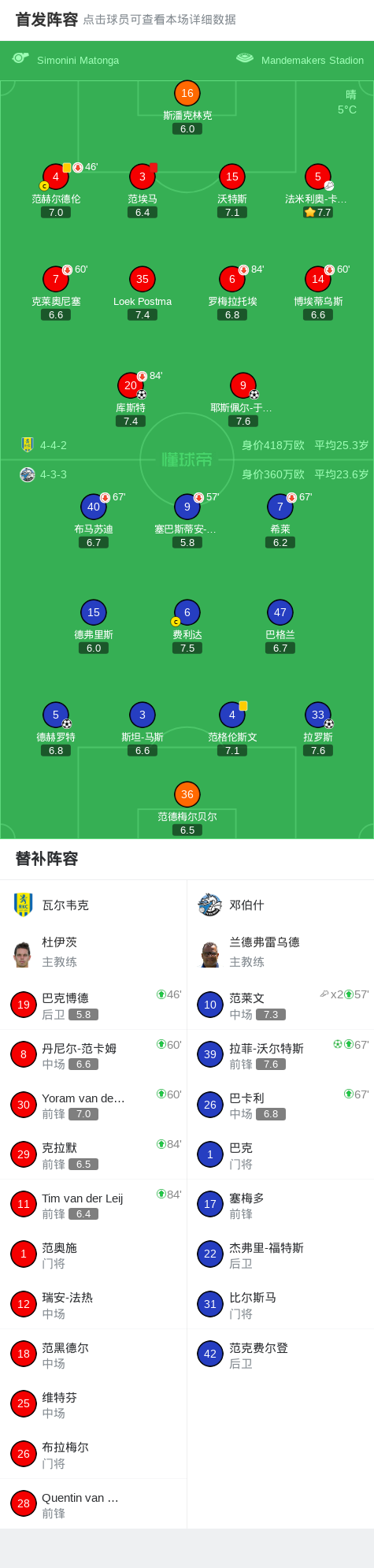This screenshot has width=374, height=1568.
Task: Open coach 杜伊茨 profile photo
Action: (x=22, y=954)
